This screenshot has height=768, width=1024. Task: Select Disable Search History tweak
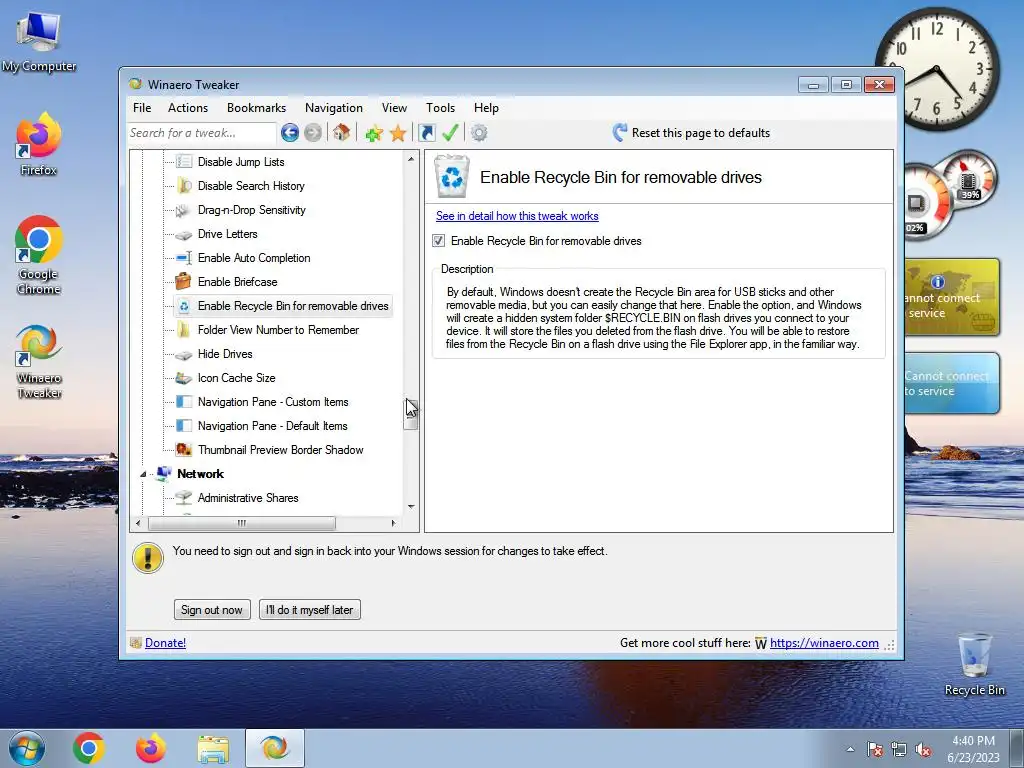point(251,185)
